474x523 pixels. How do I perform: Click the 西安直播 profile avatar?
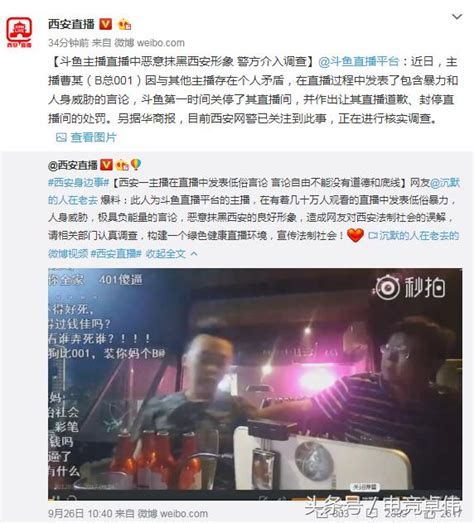[19, 32]
